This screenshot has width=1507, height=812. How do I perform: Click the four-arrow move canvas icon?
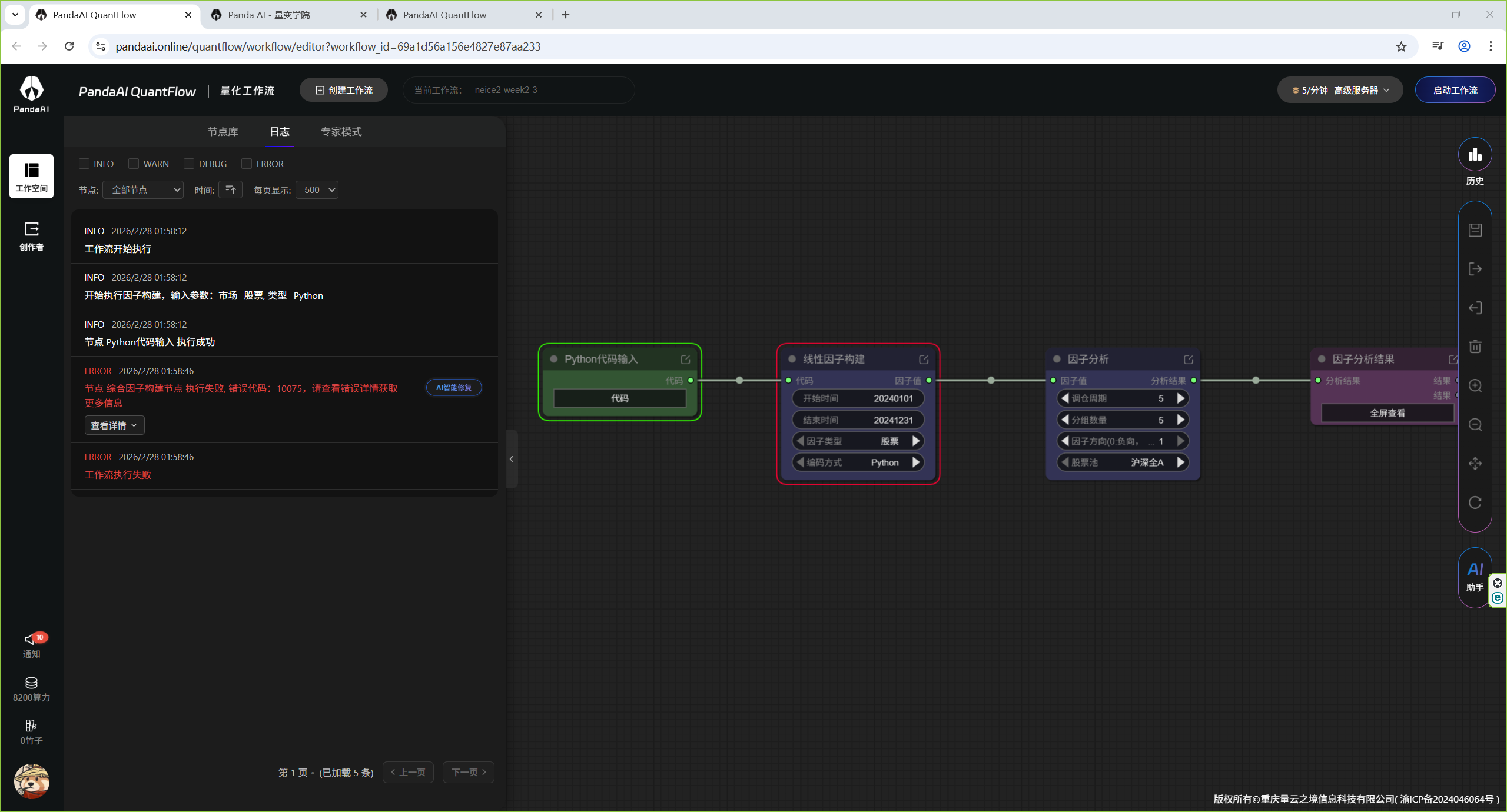coord(1475,464)
